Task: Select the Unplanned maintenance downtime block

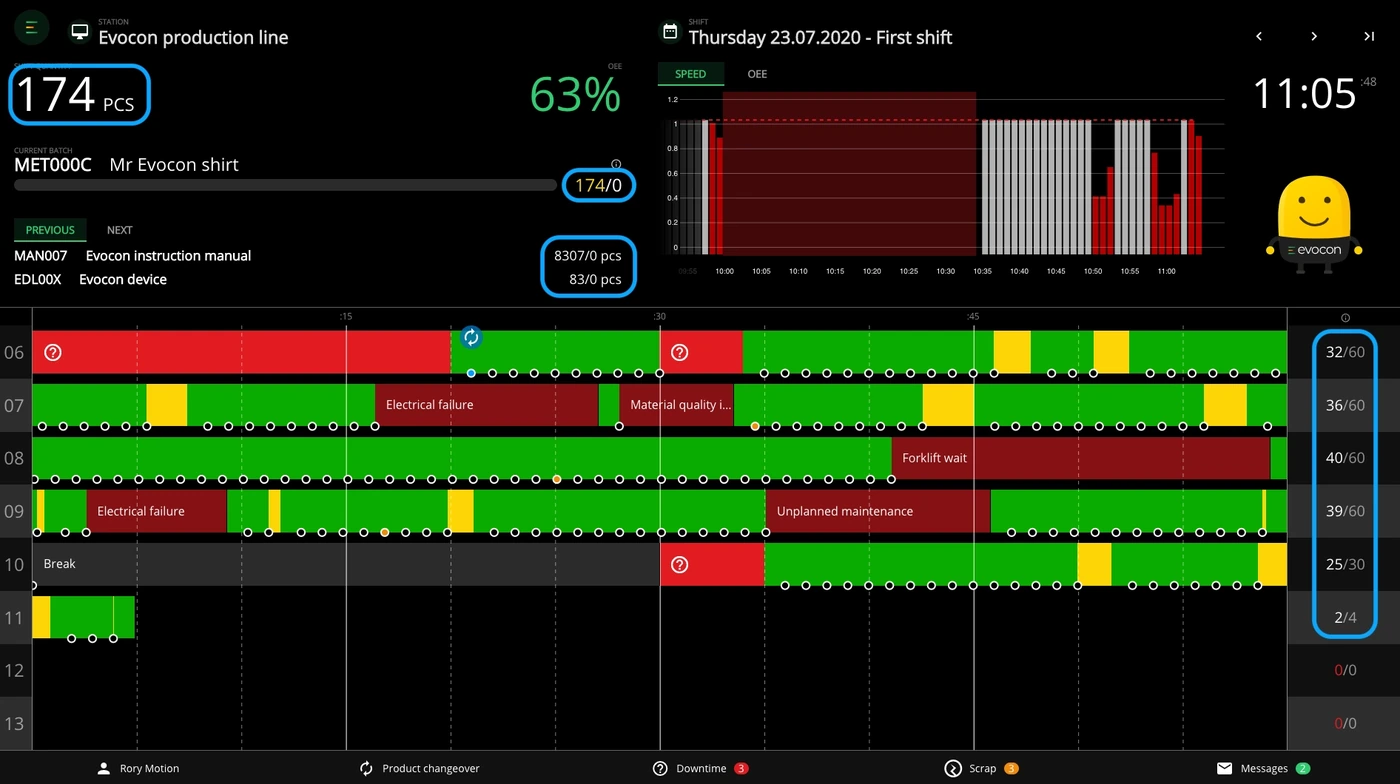Action: coord(878,511)
